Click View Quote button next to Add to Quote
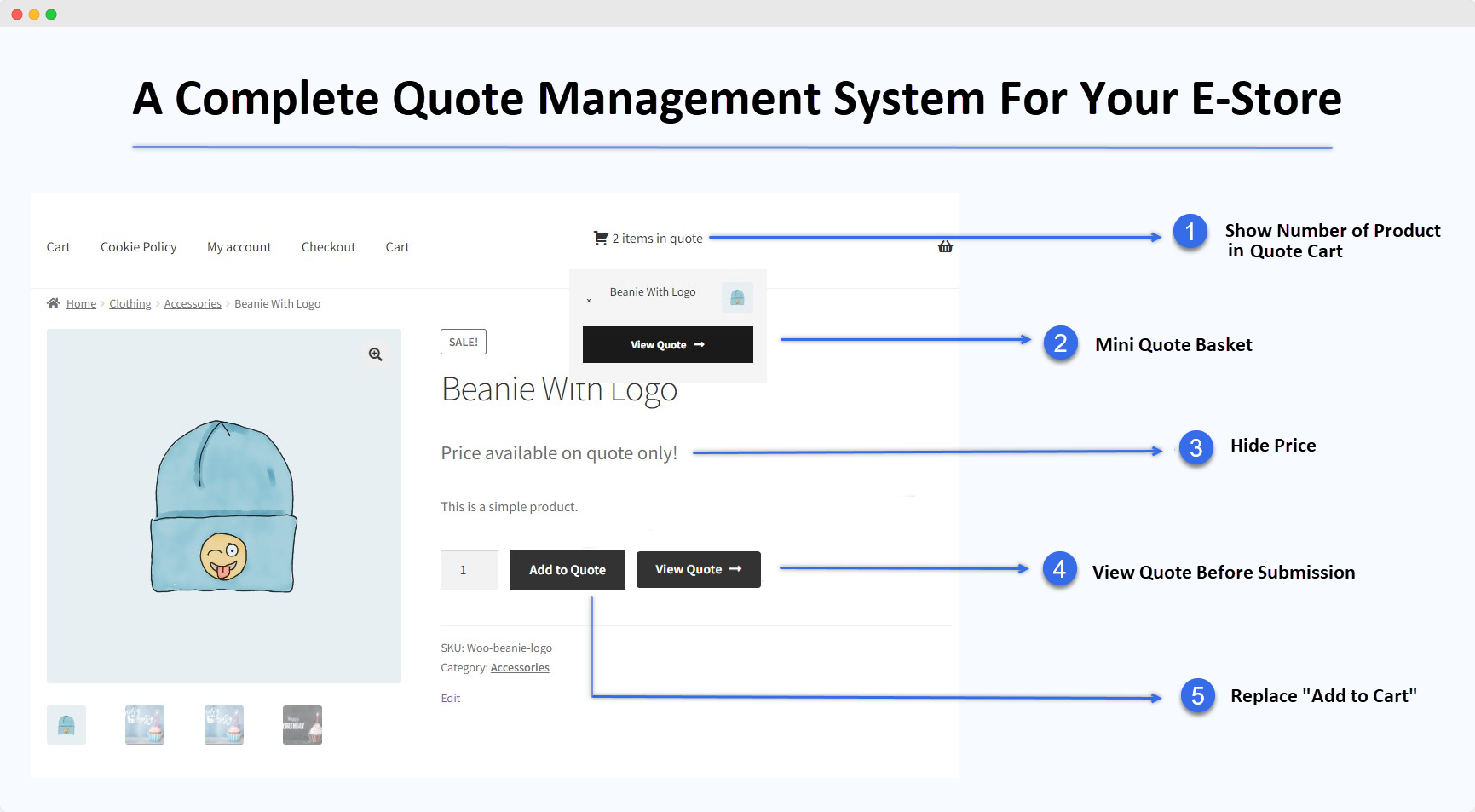 point(698,569)
